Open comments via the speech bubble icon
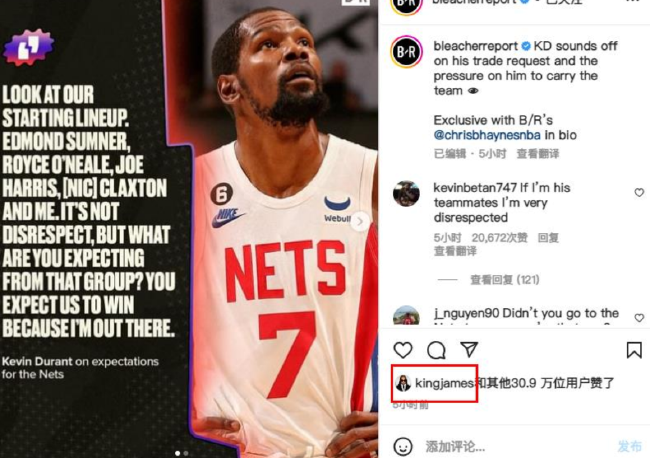The image size is (650, 458). [436, 350]
